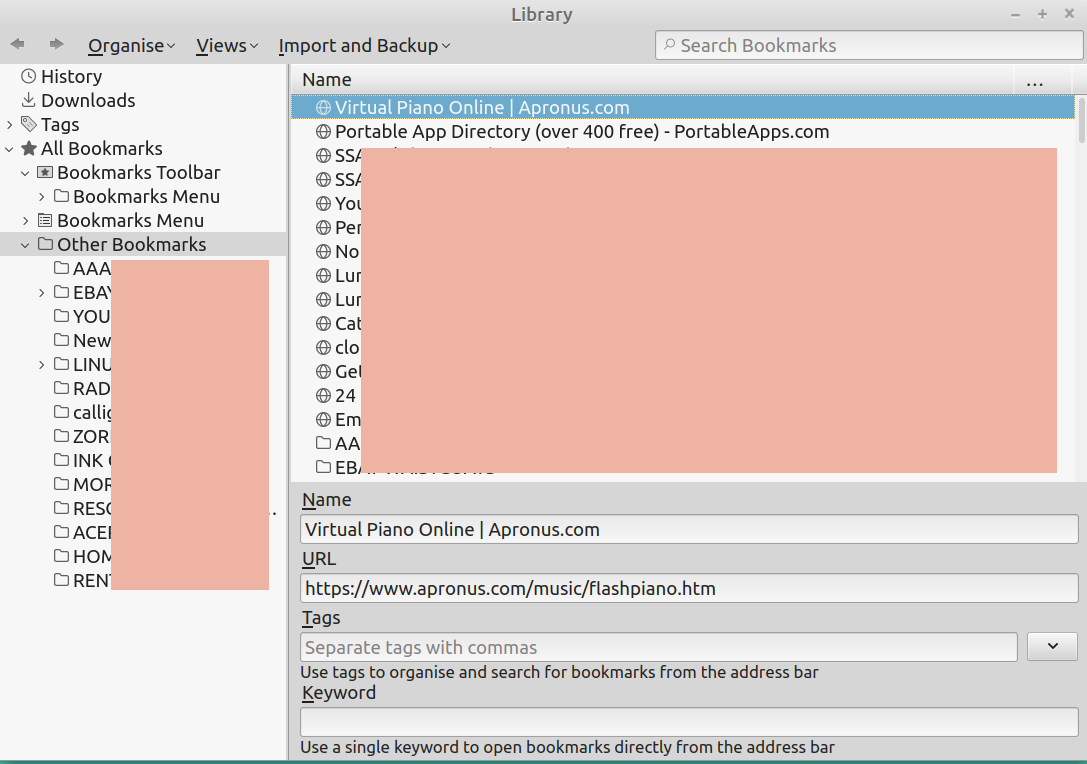Select the History clock item
1087x764 pixels.
tap(70, 77)
